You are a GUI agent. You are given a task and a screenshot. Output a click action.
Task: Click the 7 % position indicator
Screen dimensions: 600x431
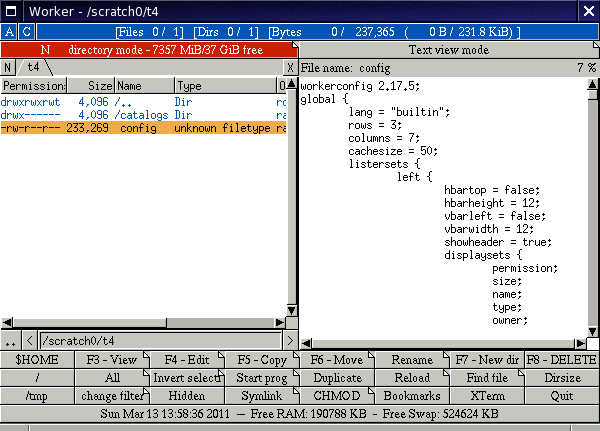point(586,68)
